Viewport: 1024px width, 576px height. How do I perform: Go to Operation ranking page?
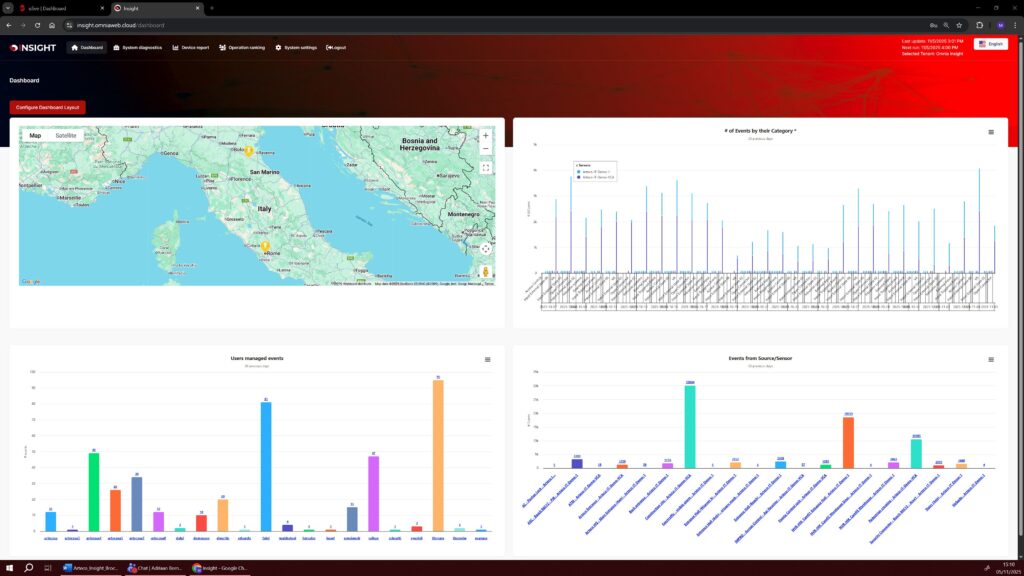point(242,47)
